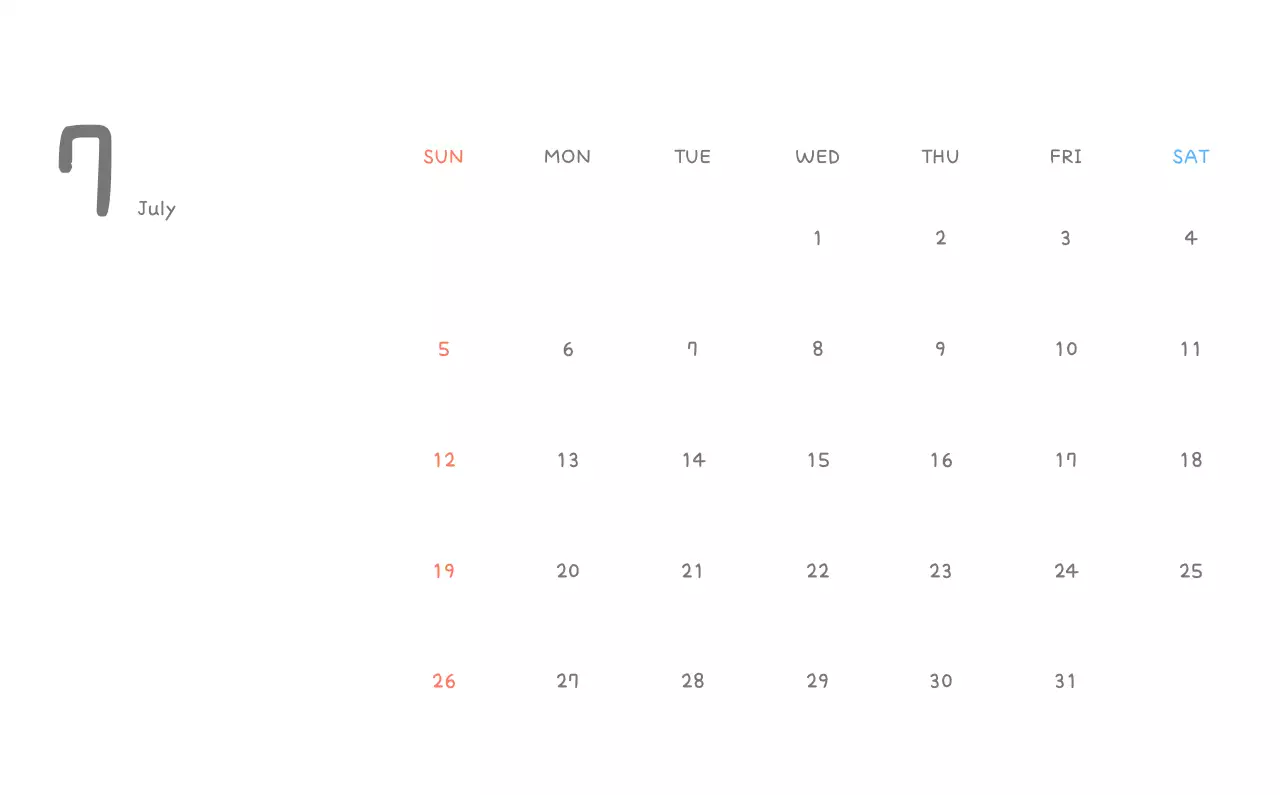Viewport: 1280px width, 795px height.
Task: Select the date 22 on Wednesday
Action: (818, 571)
